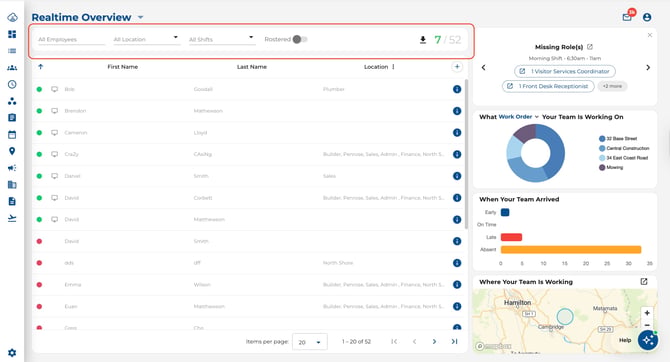
Task: Open the building icon in sidebar
Action: [12, 185]
